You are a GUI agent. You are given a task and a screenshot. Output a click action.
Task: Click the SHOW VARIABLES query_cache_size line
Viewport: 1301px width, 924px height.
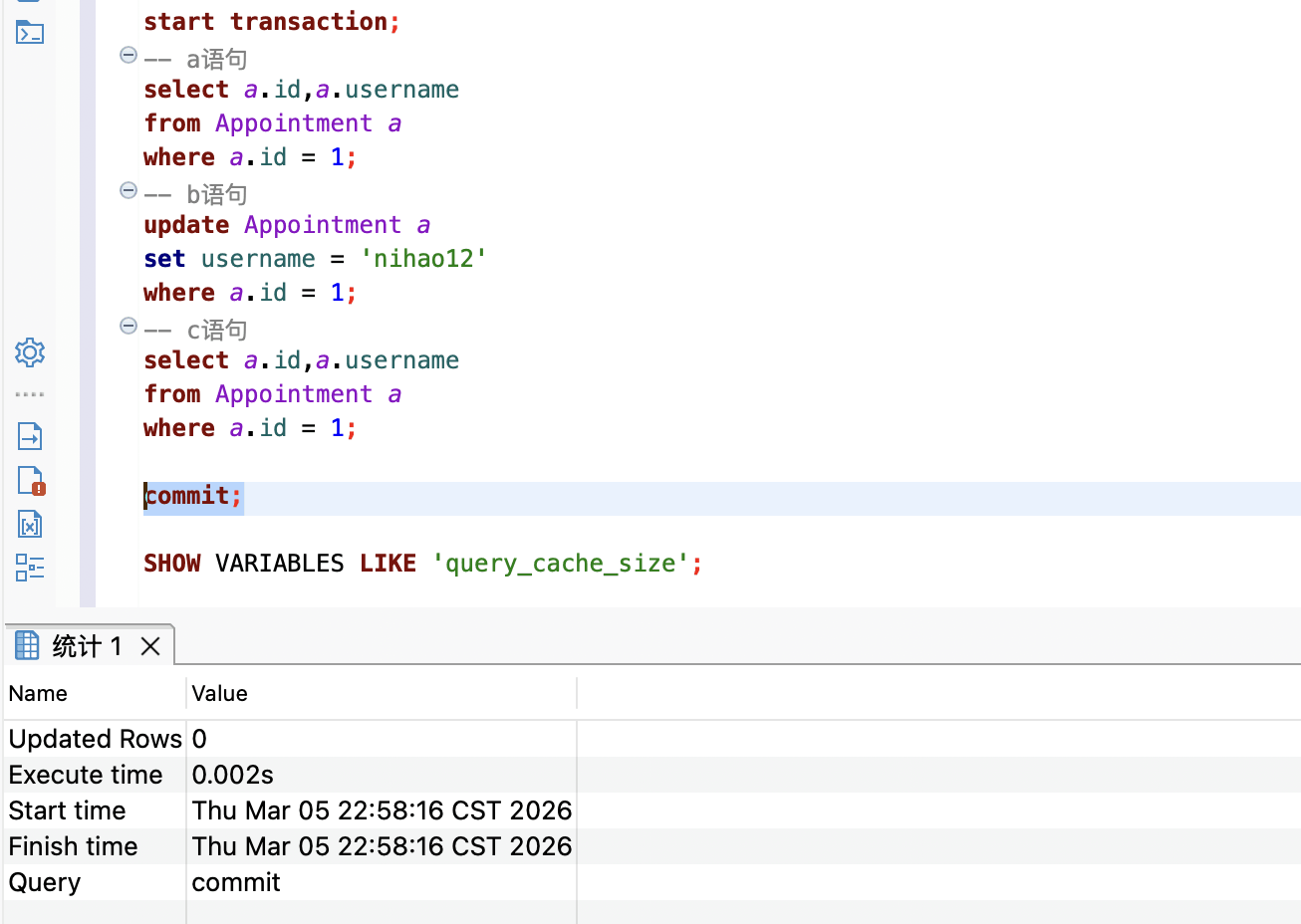[422, 564]
